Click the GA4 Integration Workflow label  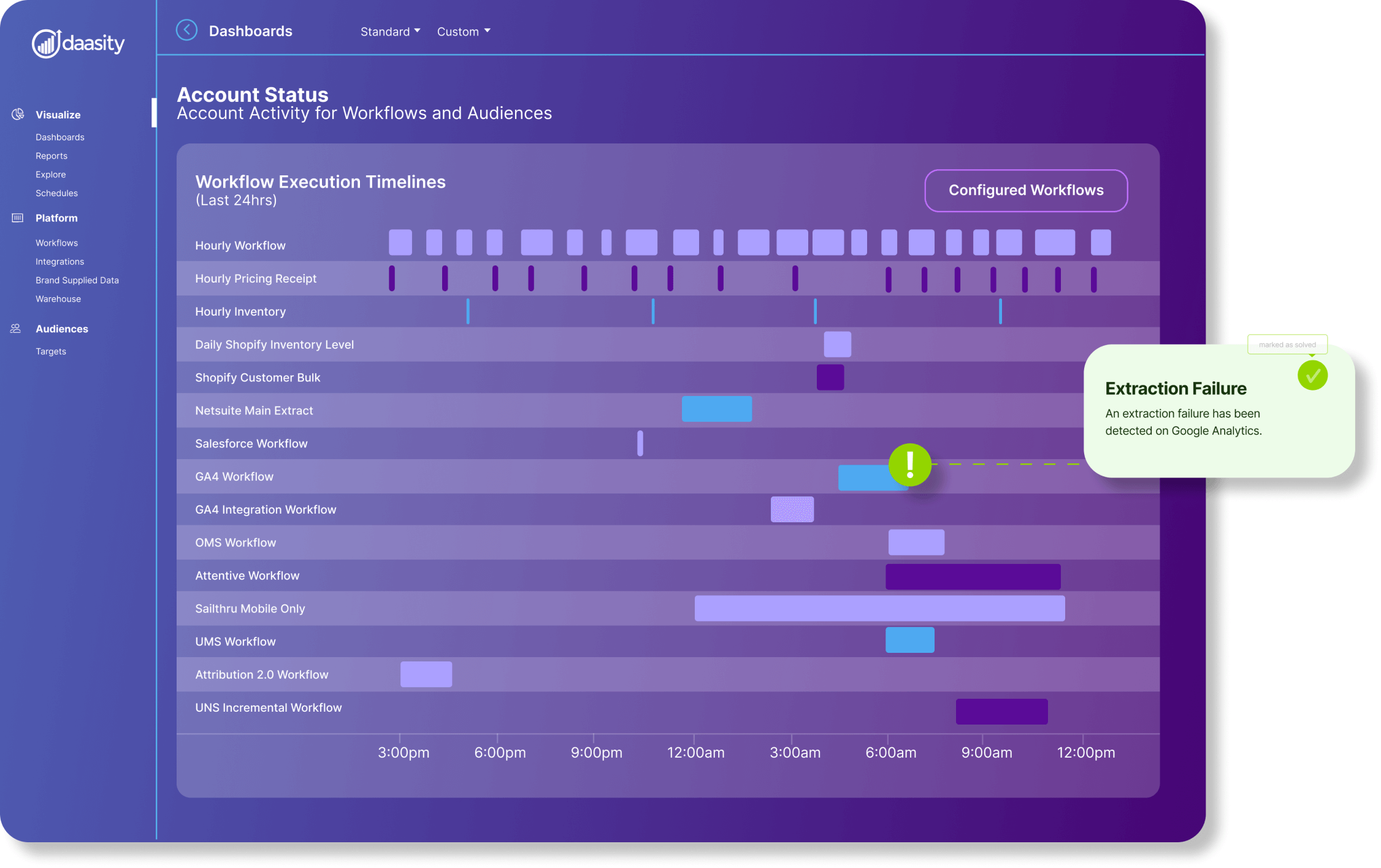[266, 510]
